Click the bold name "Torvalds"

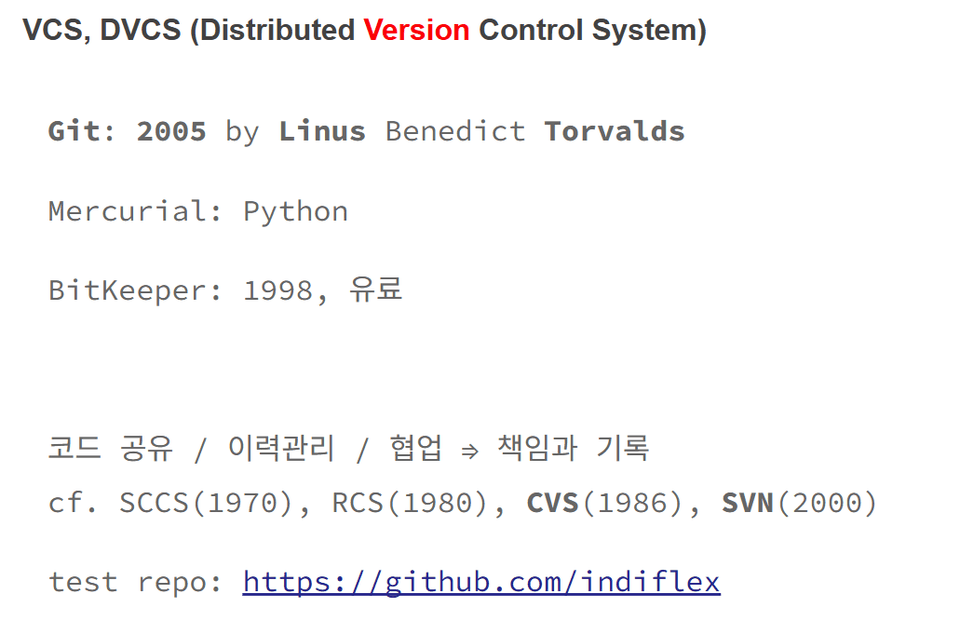(614, 131)
